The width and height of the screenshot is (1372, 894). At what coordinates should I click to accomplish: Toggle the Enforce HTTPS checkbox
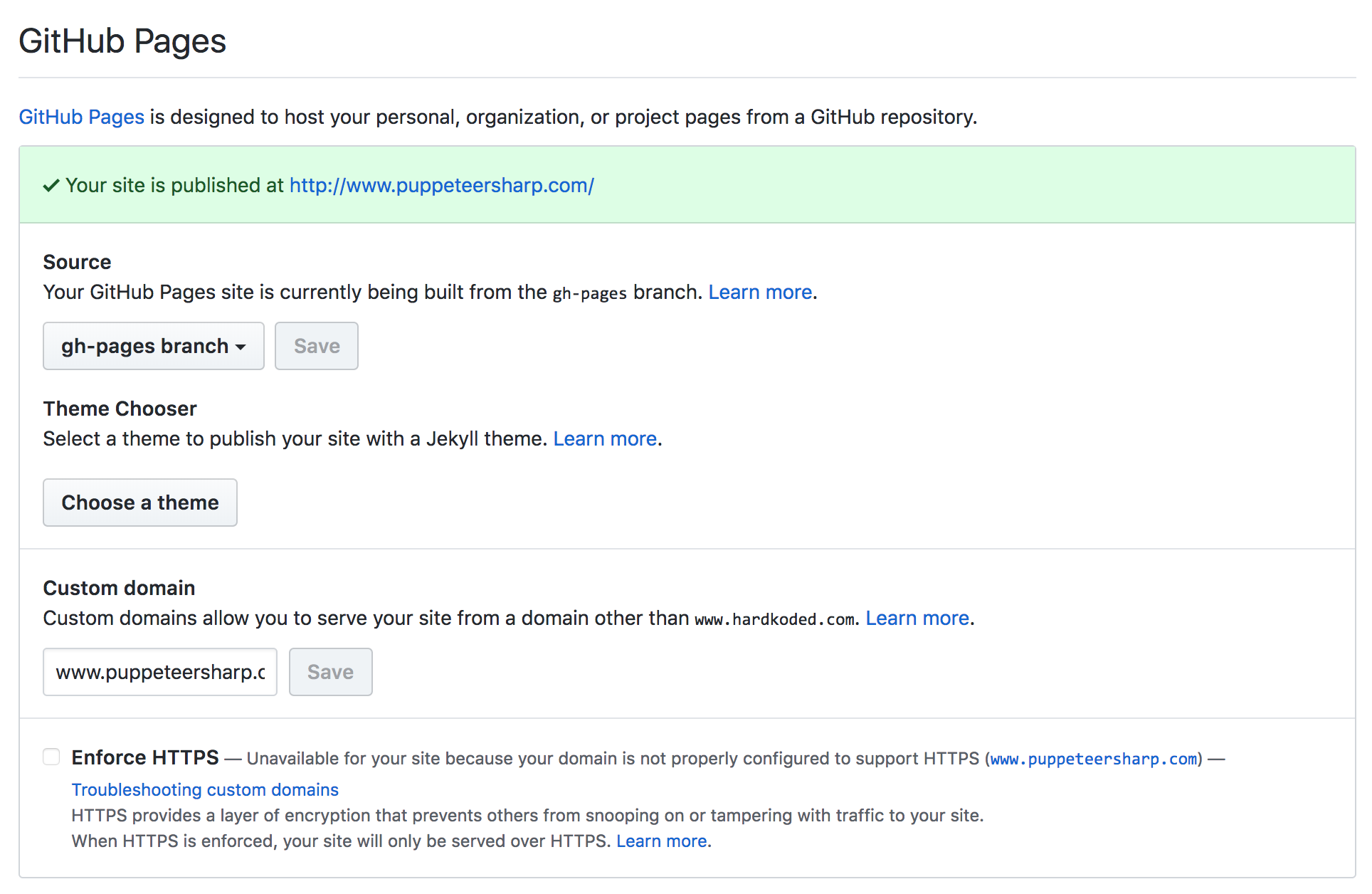51,757
